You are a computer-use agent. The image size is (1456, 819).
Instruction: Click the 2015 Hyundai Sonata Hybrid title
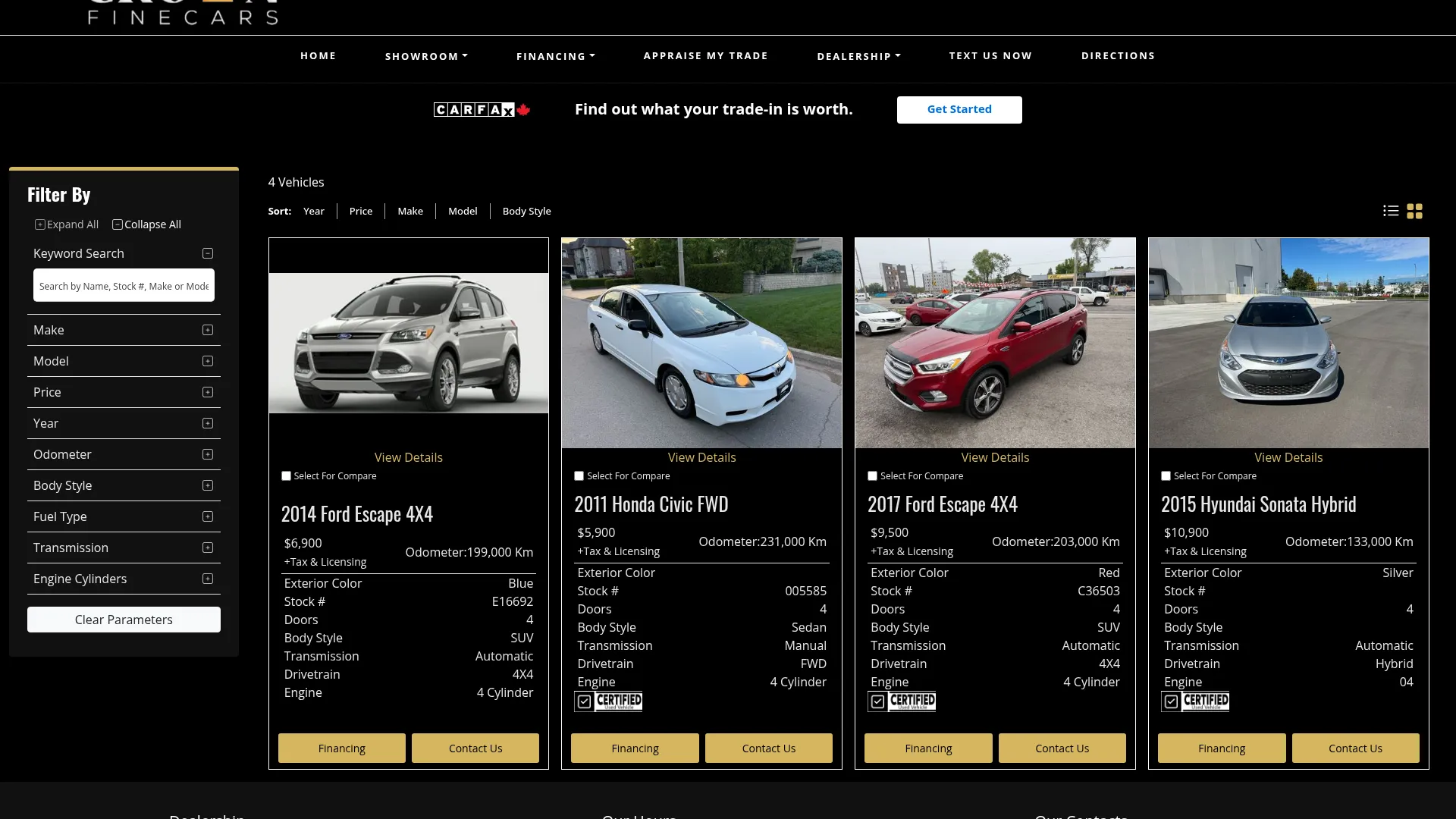click(x=1259, y=505)
